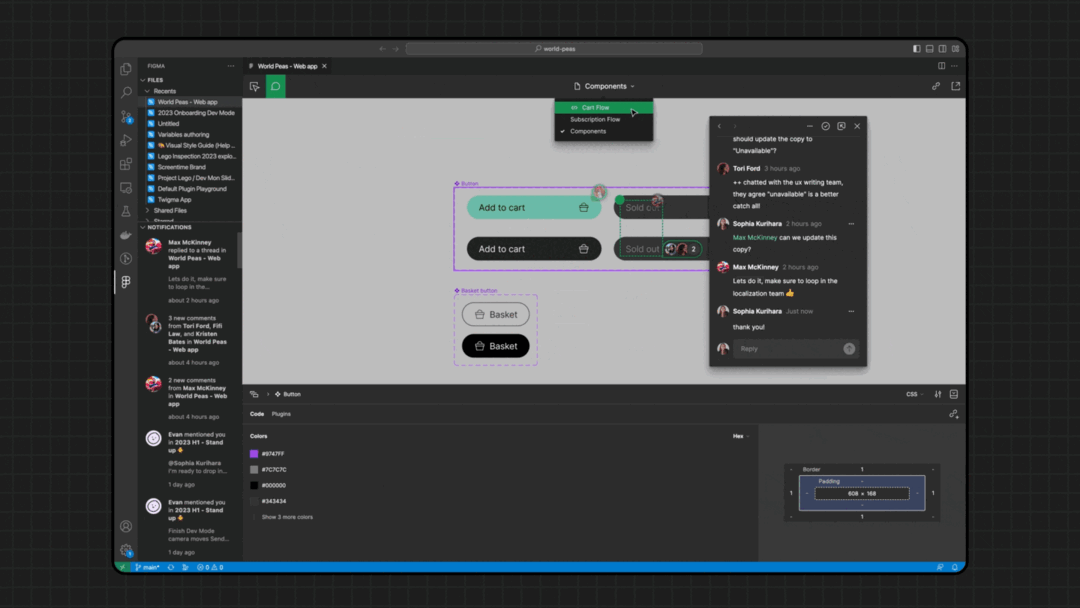Open Testing flask icon view

tap(126, 211)
